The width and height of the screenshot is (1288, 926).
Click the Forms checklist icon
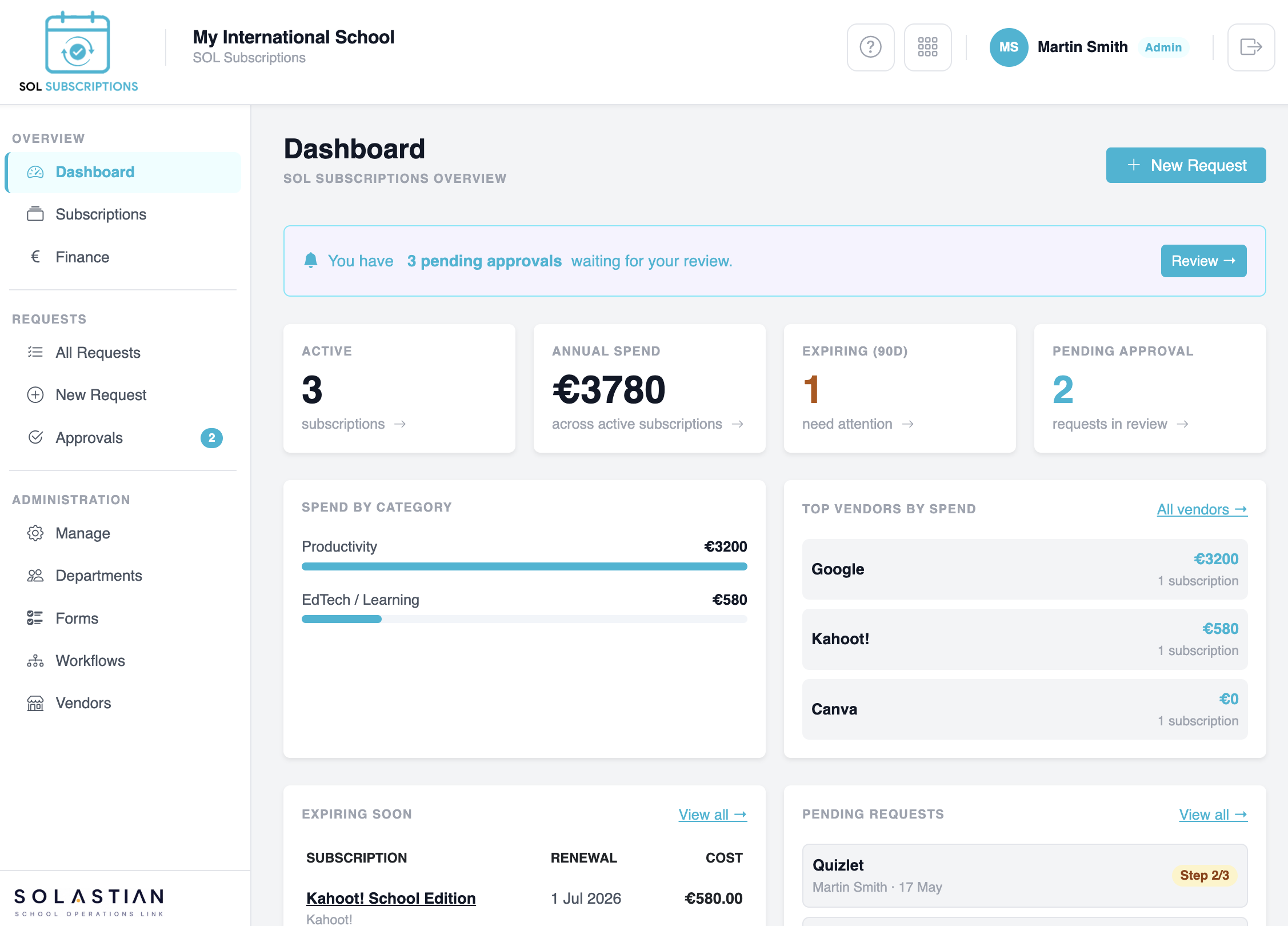(x=35, y=618)
